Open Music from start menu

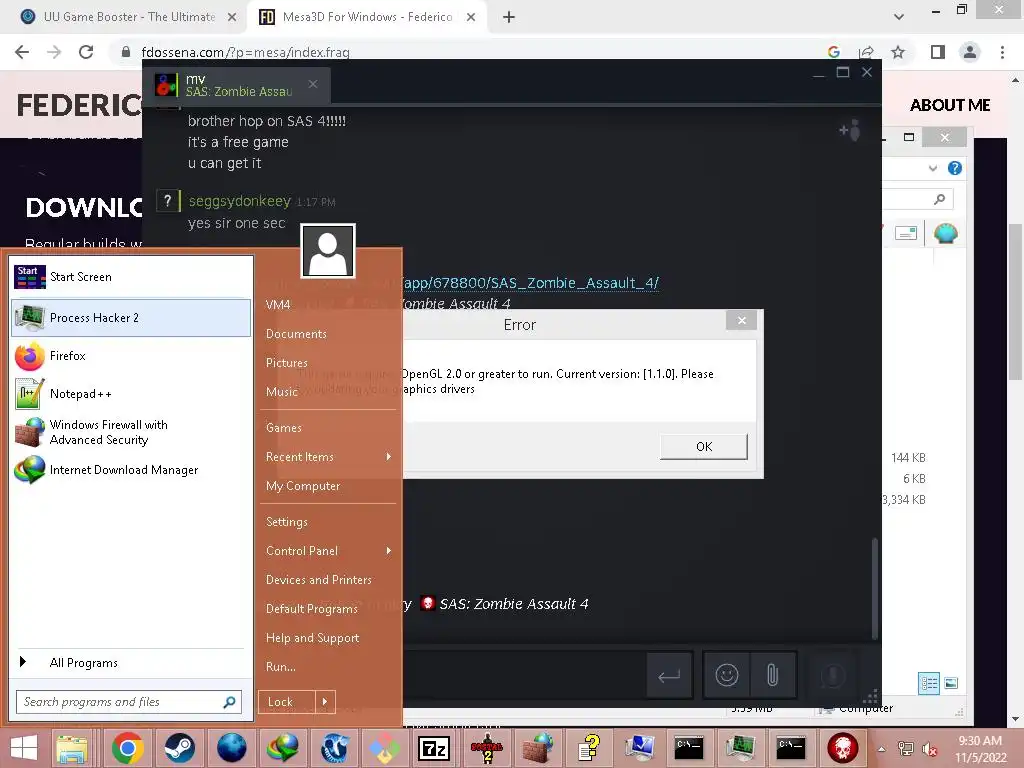[281, 392]
